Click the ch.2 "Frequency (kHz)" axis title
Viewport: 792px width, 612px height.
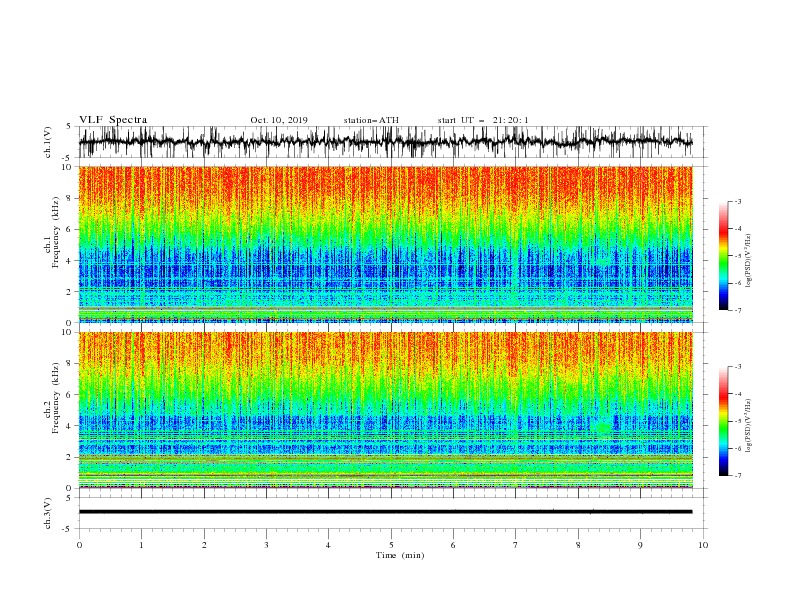pyautogui.click(x=56, y=399)
